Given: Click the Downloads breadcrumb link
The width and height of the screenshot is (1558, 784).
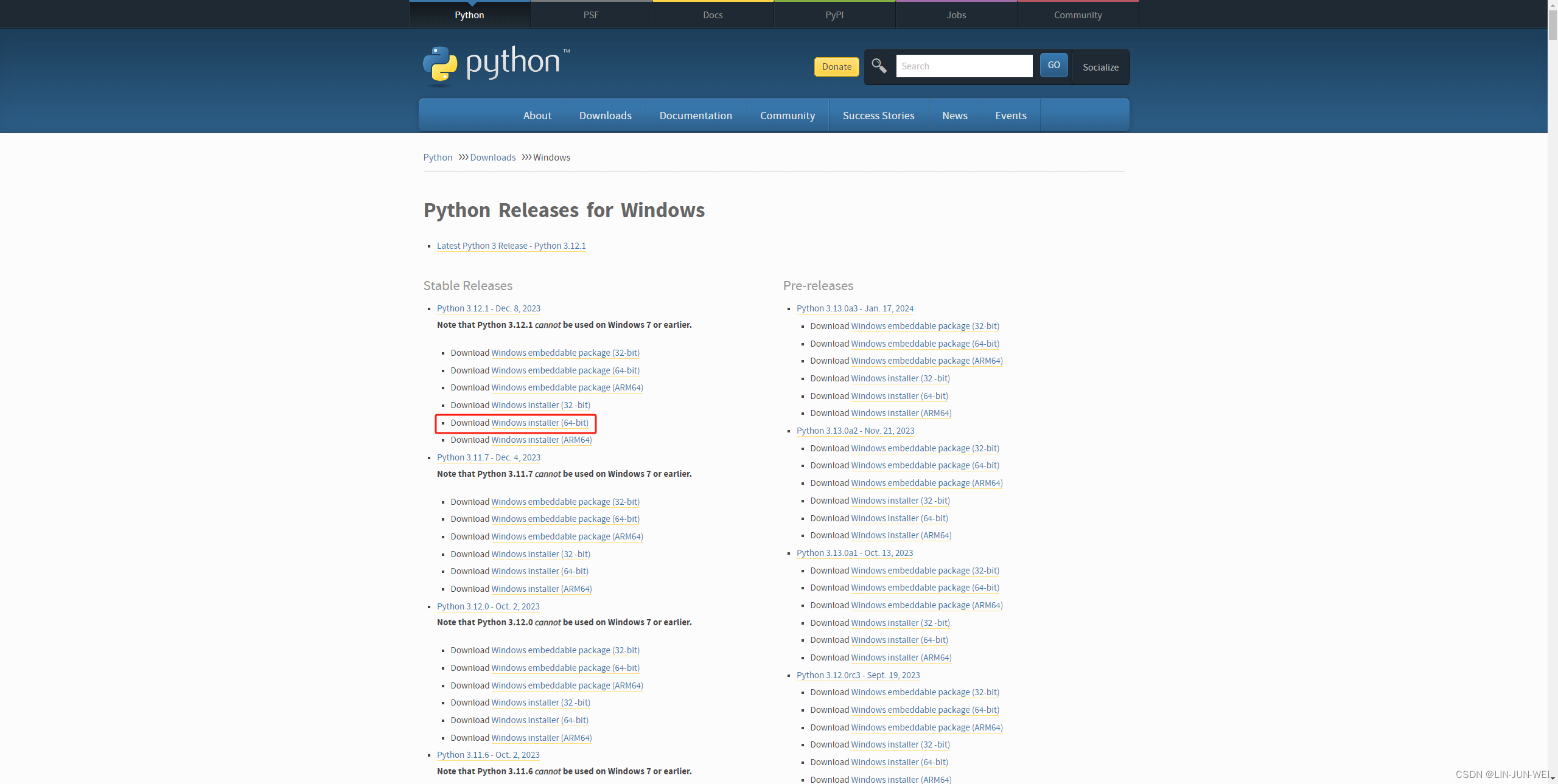Looking at the screenshot, I should 492,158.
